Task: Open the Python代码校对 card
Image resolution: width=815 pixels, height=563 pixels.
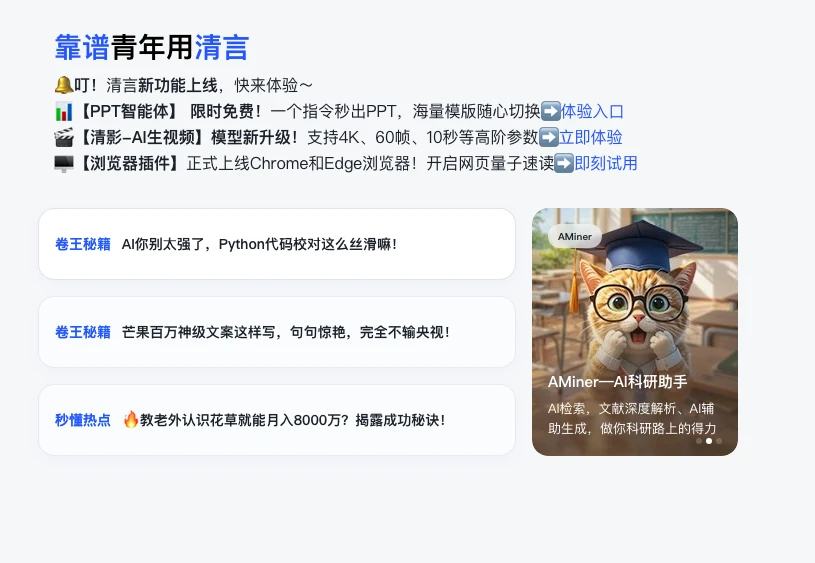Action: click(277, 244)
